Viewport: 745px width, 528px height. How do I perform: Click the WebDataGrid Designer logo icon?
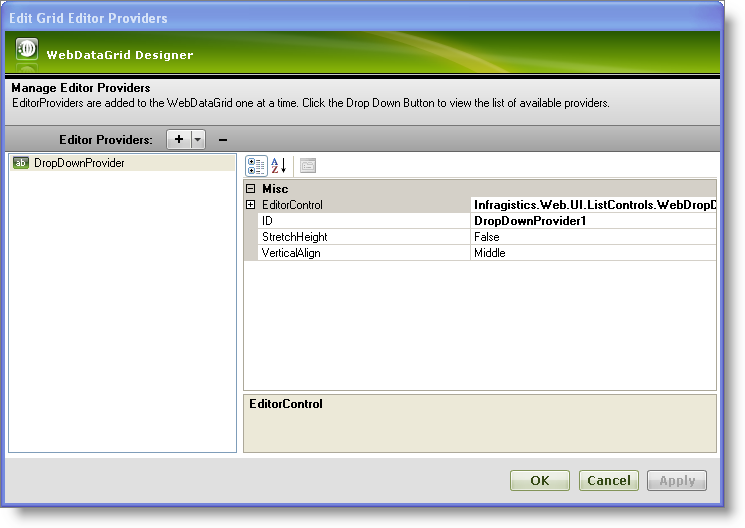pos(27,49)
